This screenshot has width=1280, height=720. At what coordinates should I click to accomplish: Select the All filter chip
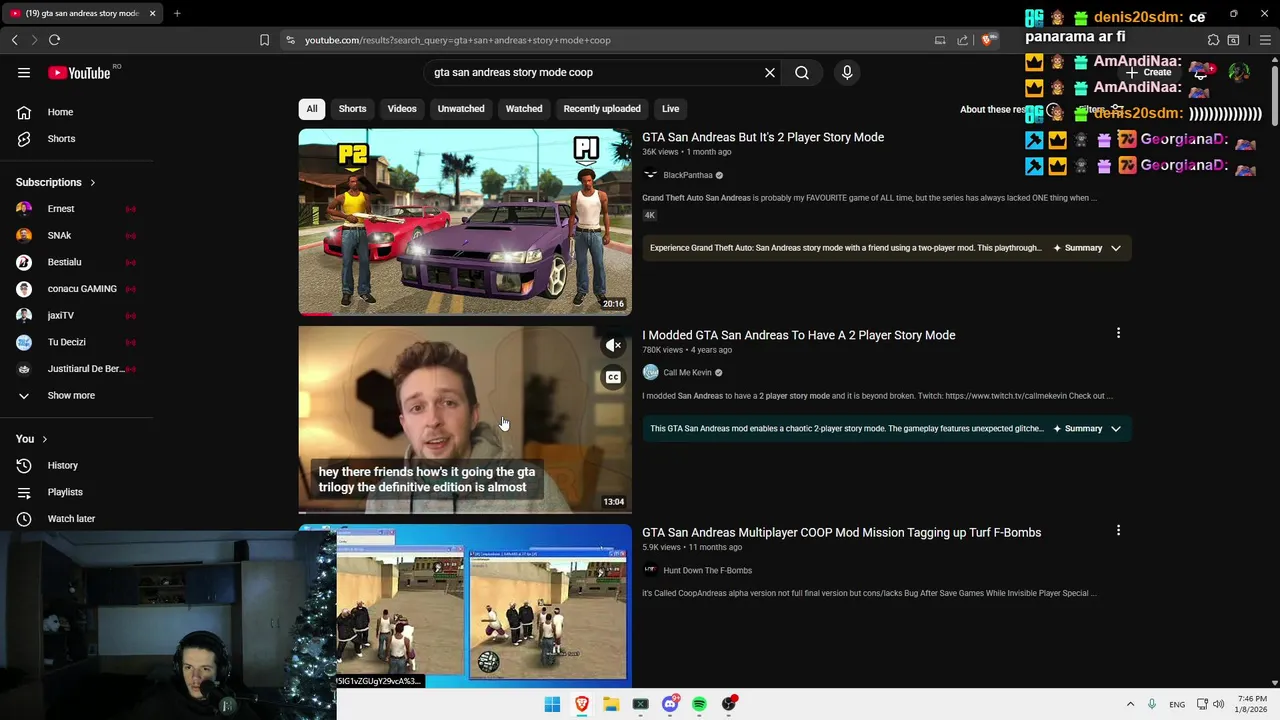pyautogui.click(x=312, y=109)
